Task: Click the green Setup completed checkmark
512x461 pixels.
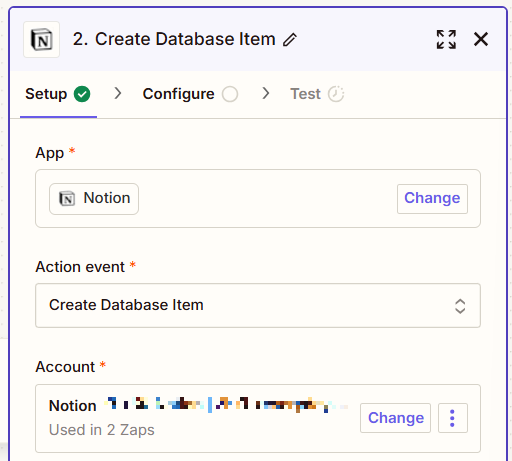Action: click(82, 94)
